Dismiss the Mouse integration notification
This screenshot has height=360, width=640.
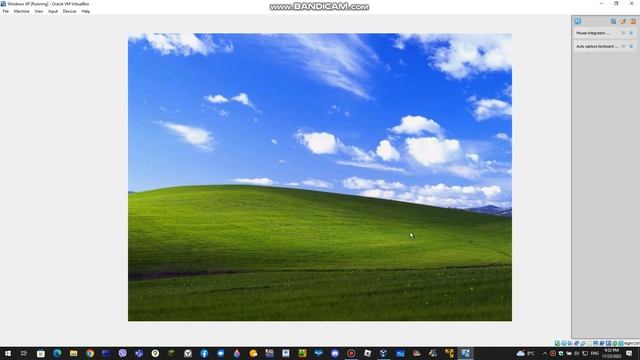[x=631, y=33]
